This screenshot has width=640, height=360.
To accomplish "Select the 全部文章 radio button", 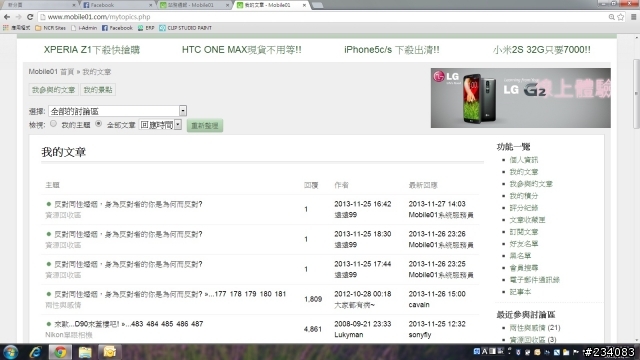I will point(98,124).
